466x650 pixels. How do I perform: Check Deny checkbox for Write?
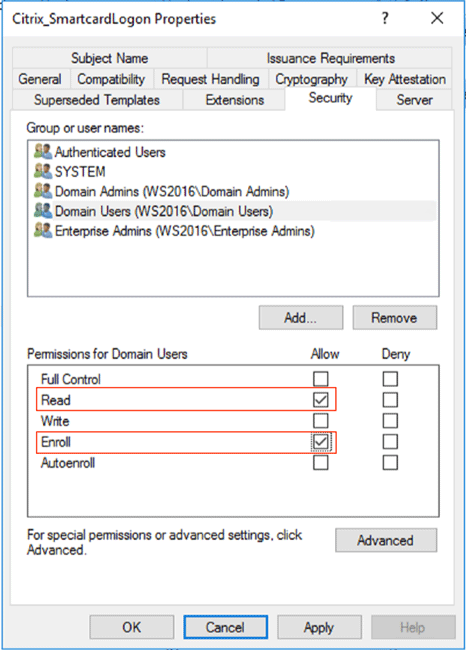point(390,421)
